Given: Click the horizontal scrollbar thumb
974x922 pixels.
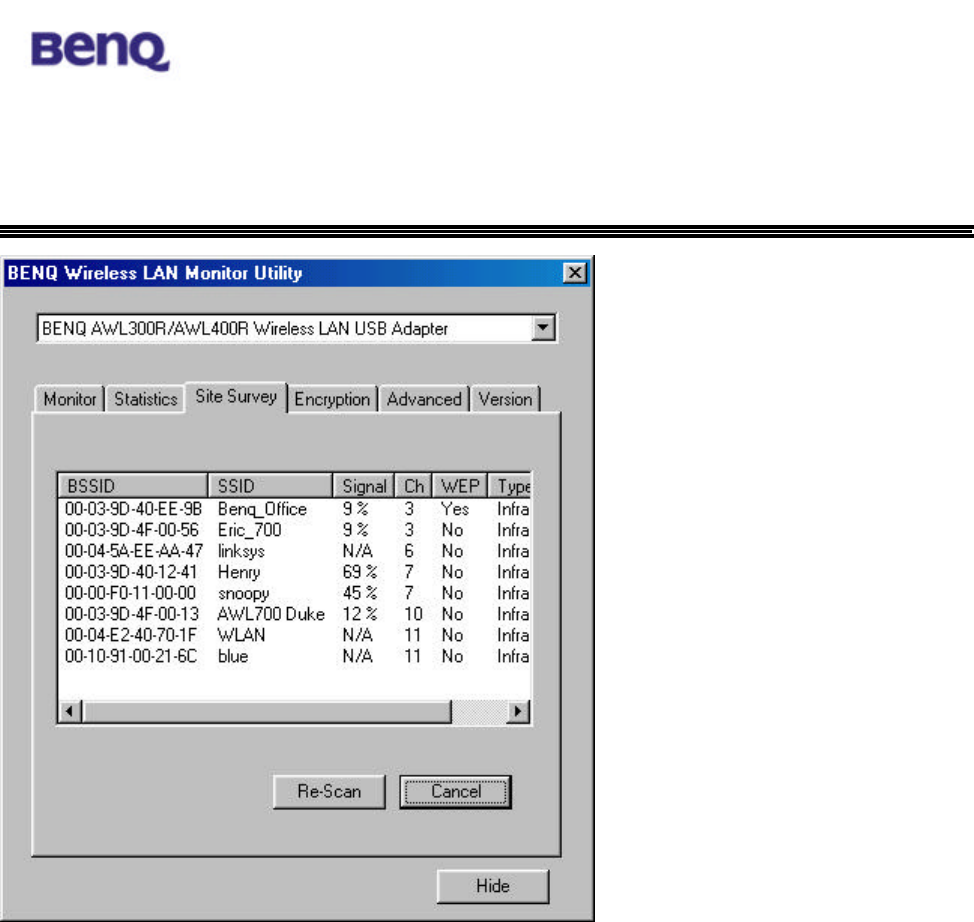Looking at the screenshot, I should click(266, 711).
